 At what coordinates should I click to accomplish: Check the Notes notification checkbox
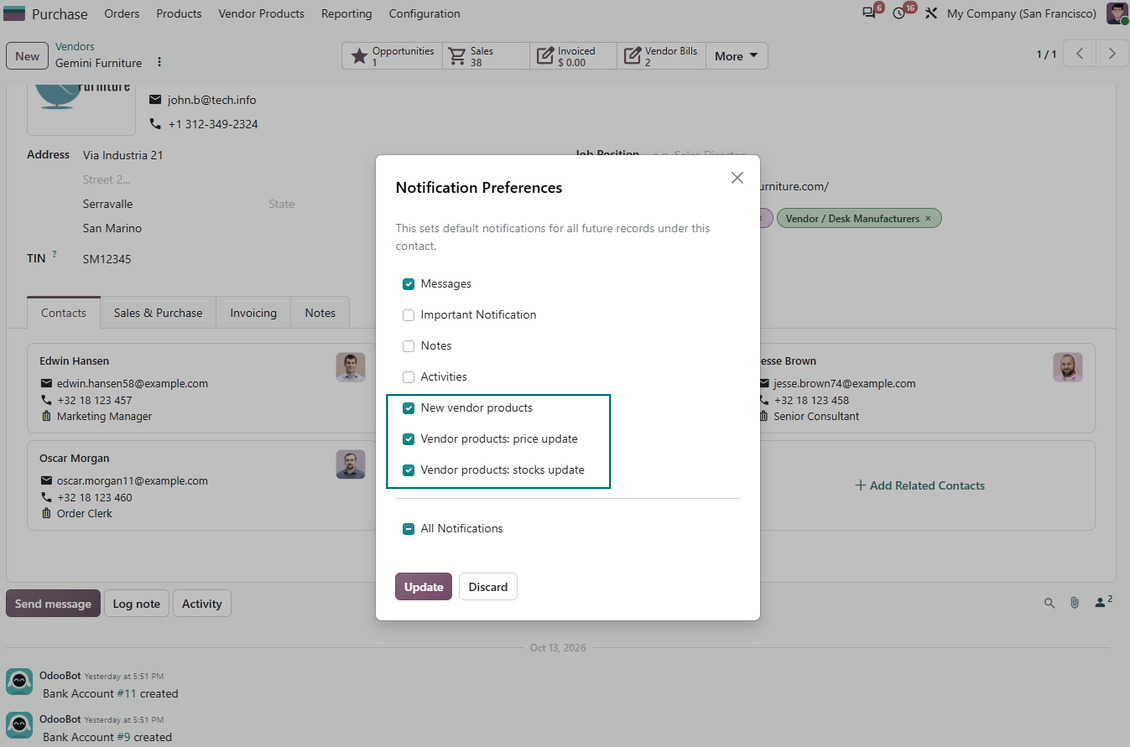[x=409, y=346]
